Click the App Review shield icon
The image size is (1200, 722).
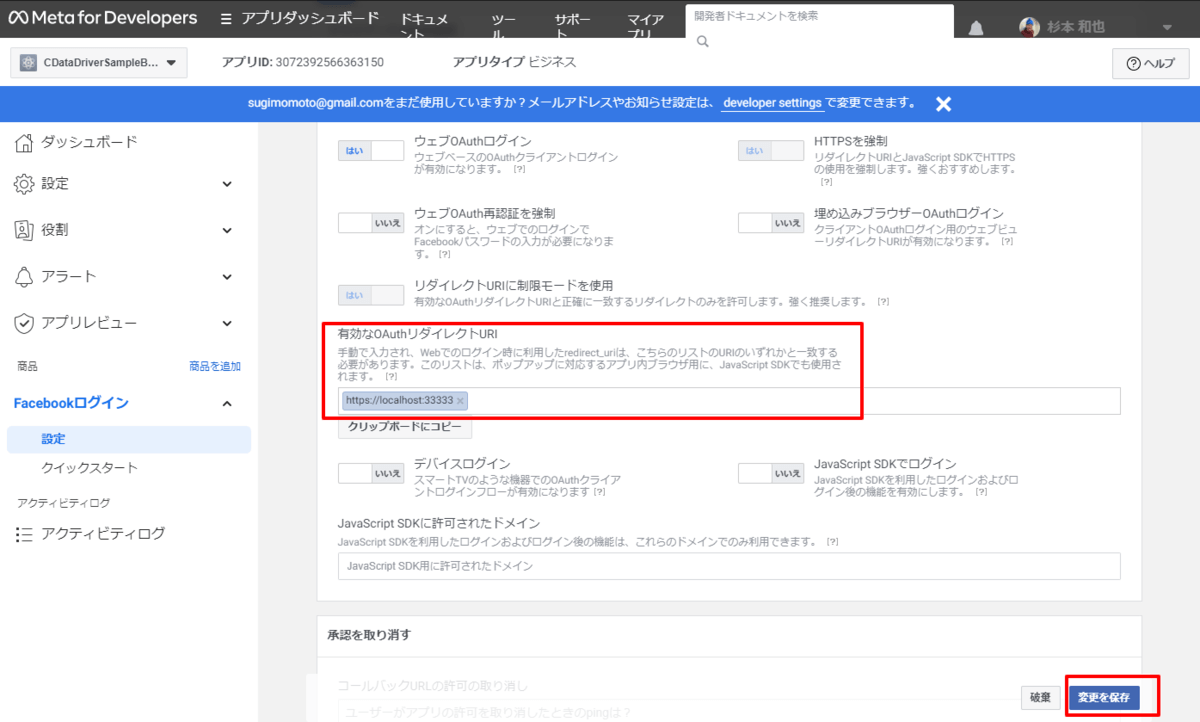pyautogui.click(x=24, y=323)
